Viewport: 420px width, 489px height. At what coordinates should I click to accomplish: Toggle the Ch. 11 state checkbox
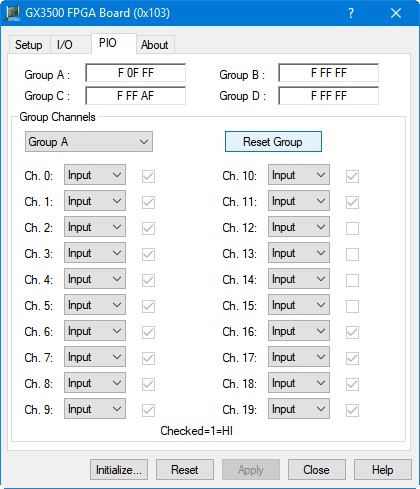tap(352, 202)
